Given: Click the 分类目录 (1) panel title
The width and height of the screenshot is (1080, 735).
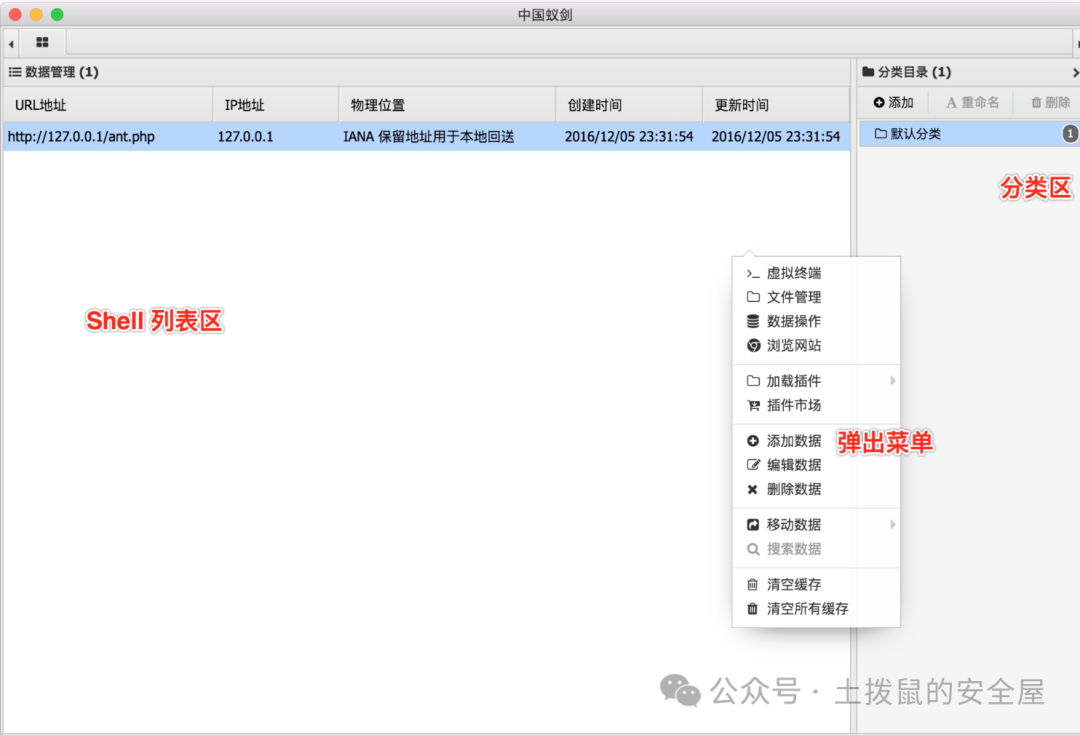Looking at the screenshot, I should (914, 72).
